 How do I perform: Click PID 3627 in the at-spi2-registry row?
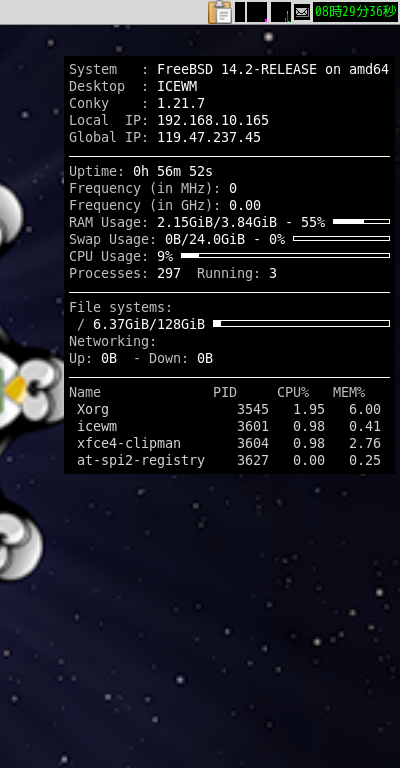(x=253, y=460)
